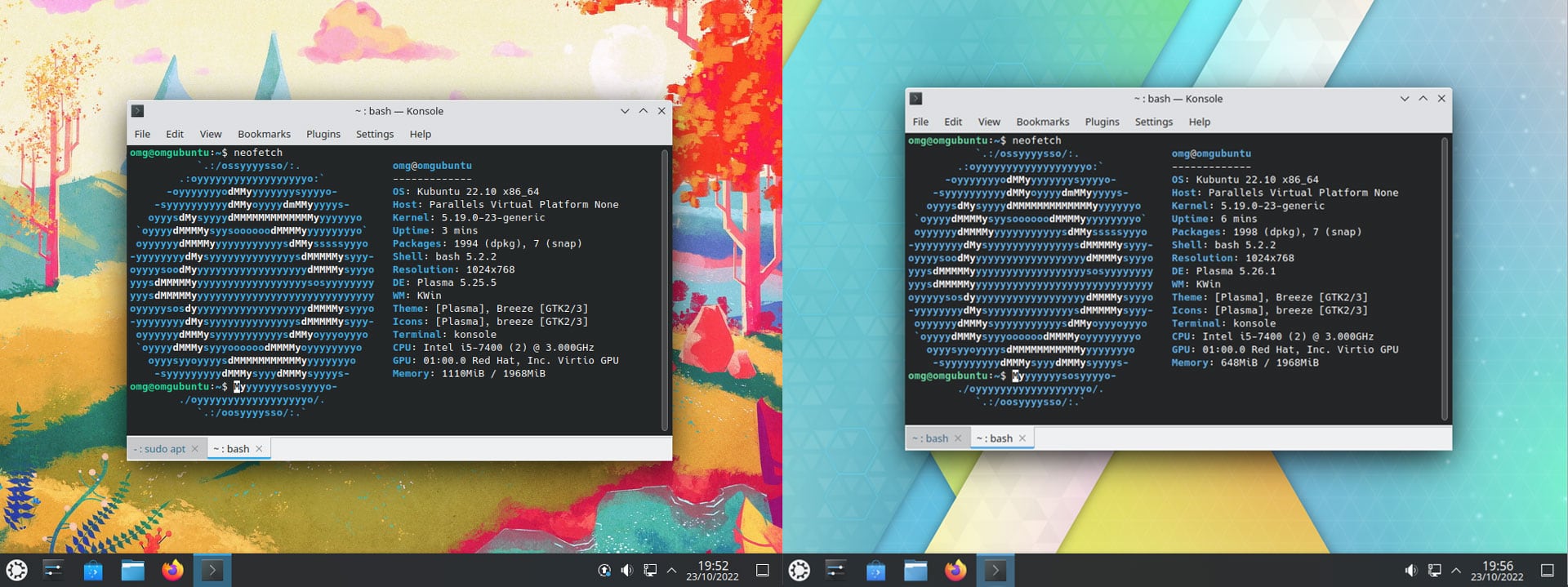Image resolution: width=1568 pixels, height=587 pixels.
Task: Open network tray icon beside the 19:52 clock
Action: click(x=650, y=571)
